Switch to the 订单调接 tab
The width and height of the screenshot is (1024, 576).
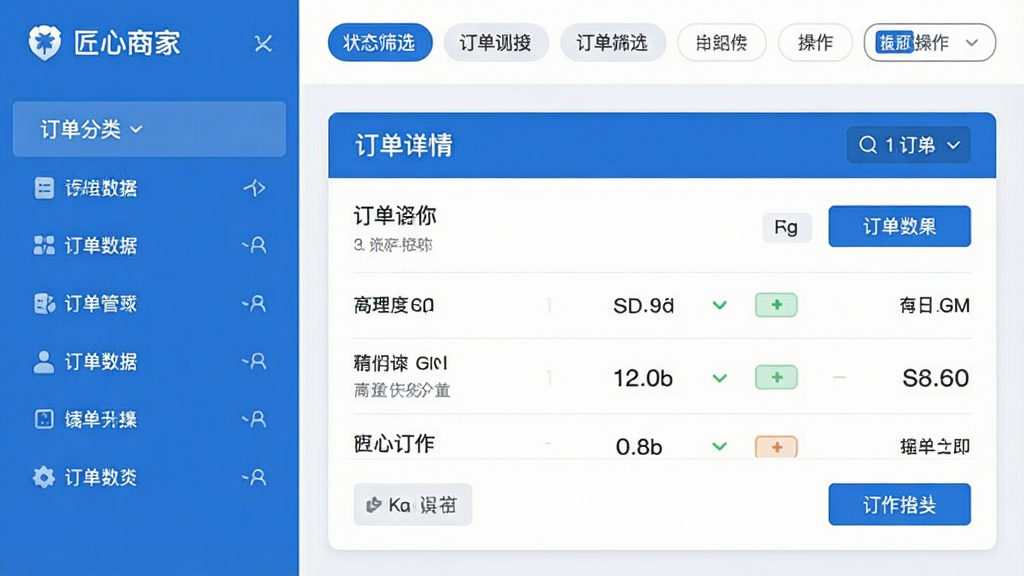pos(496,42)
